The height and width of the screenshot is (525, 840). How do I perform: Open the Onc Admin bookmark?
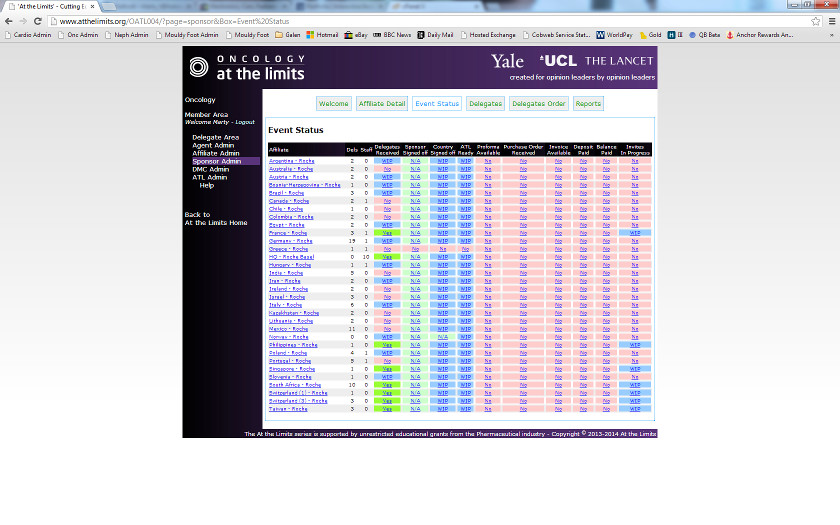click(x=78, y=35)
